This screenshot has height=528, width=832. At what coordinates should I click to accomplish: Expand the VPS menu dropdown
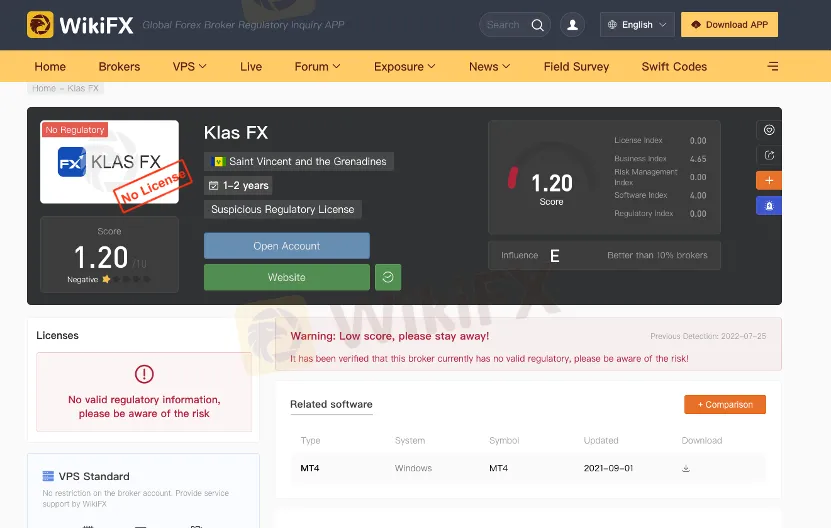[x=189, y=67]
